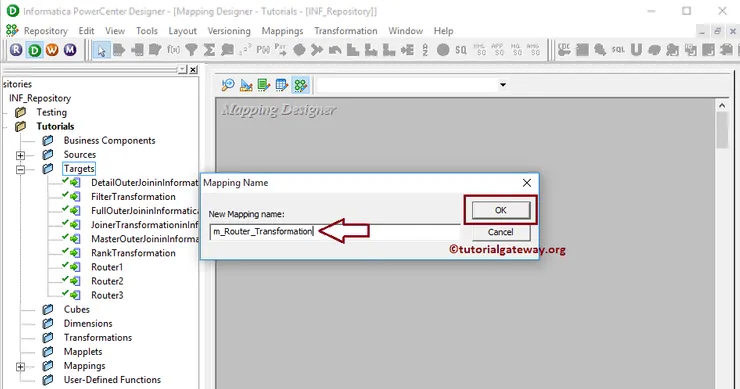Screen dimensions: 740x389
Task: Click the XML SQ transformation icon
Action: click(x=479, y=50)
